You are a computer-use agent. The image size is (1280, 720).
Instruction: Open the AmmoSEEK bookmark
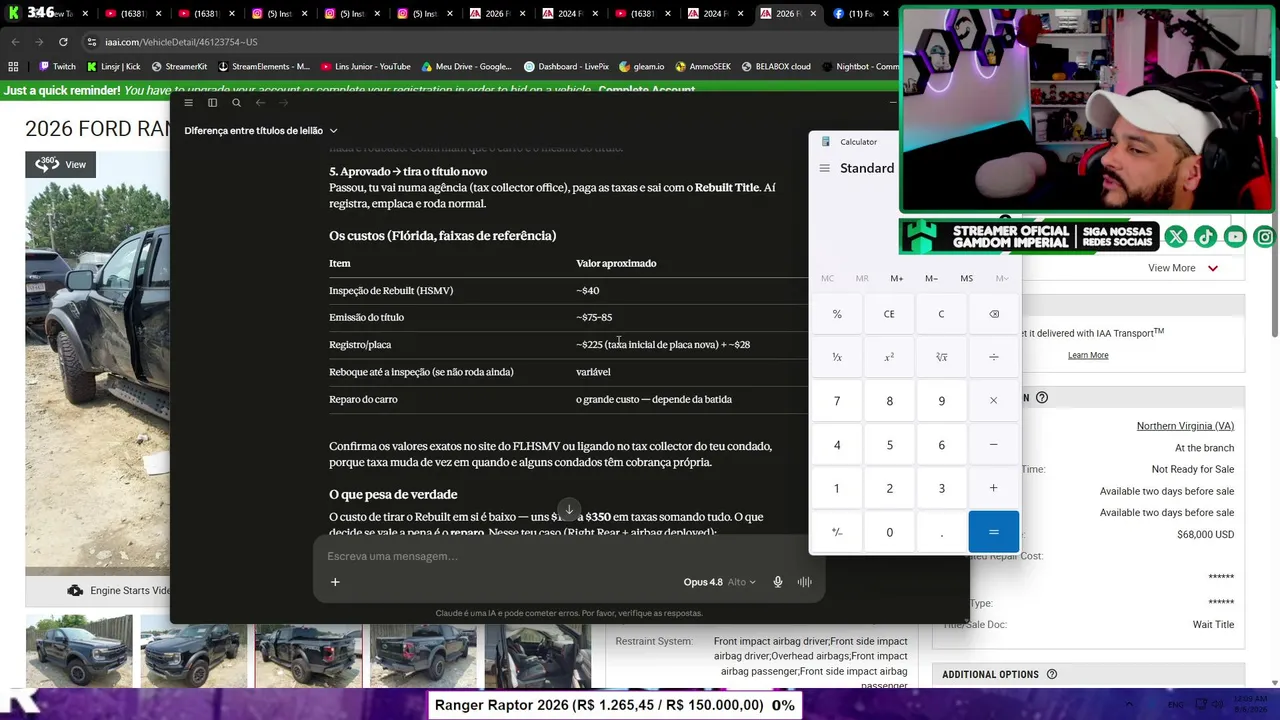tap(703, 67)
